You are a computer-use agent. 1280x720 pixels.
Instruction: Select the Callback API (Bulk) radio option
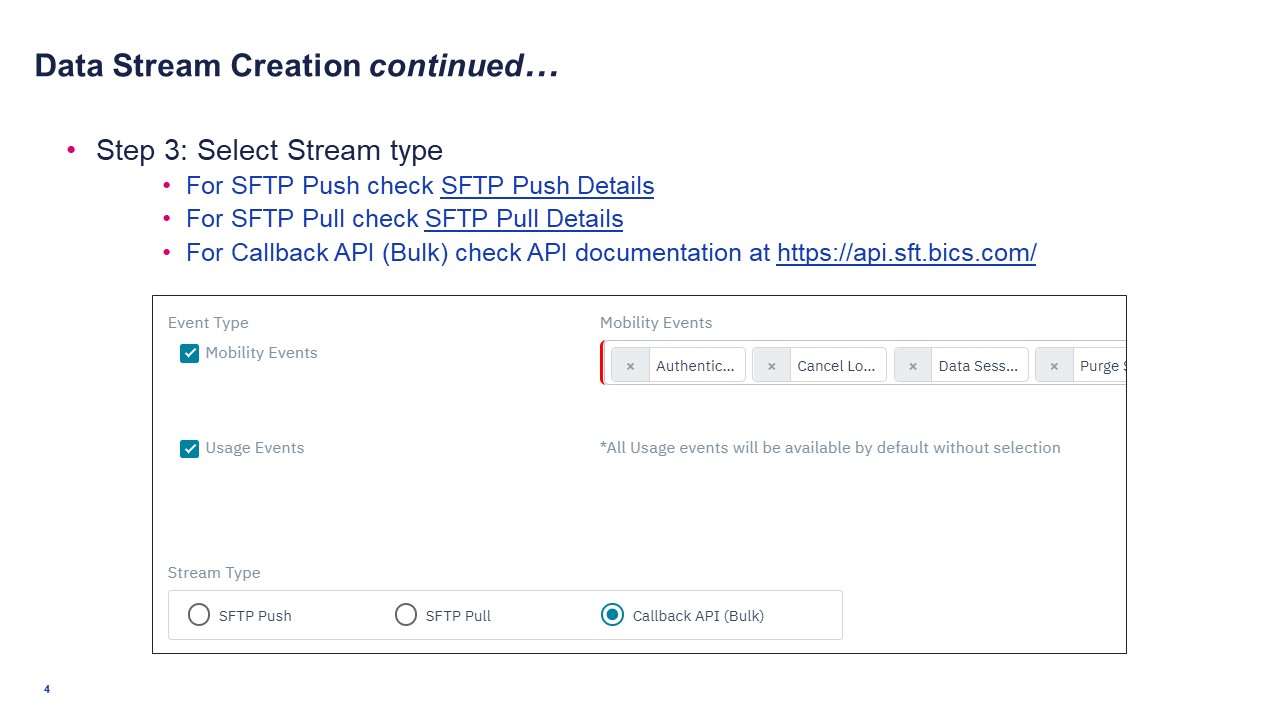(613, 615)
